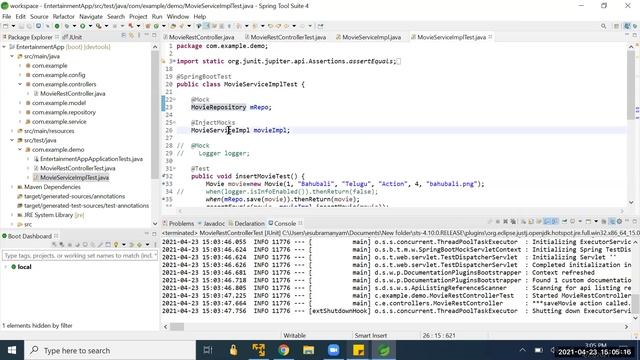Click the Console pin/settings gear icon
This screenshot has width=640, height=360.
(620, 221)
